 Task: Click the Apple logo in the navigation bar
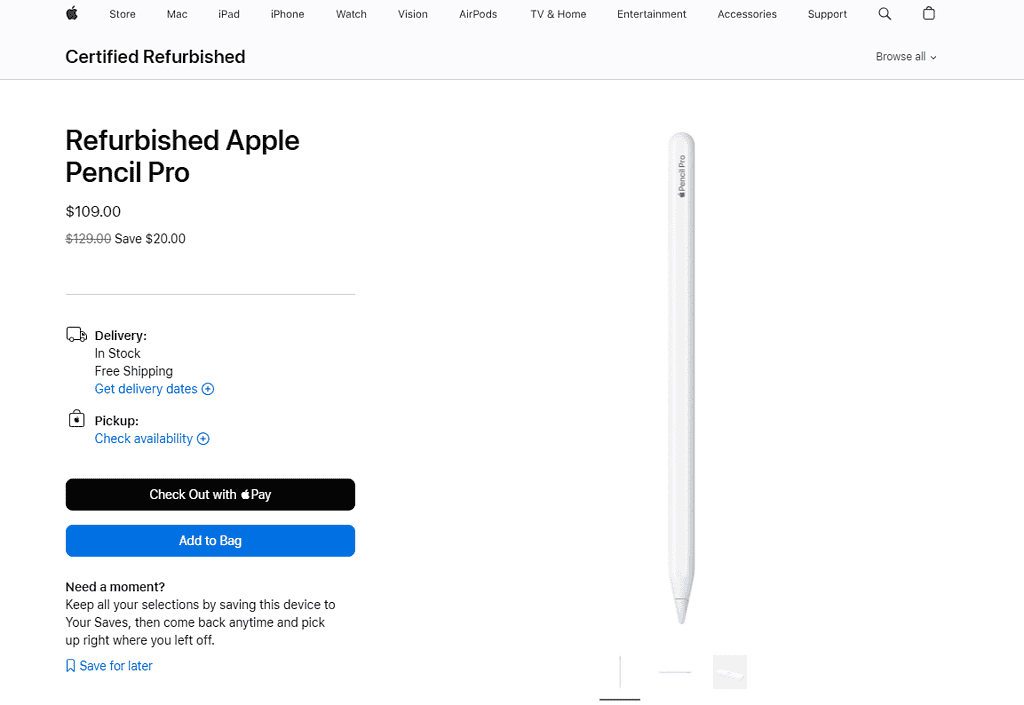click(71, 14)
